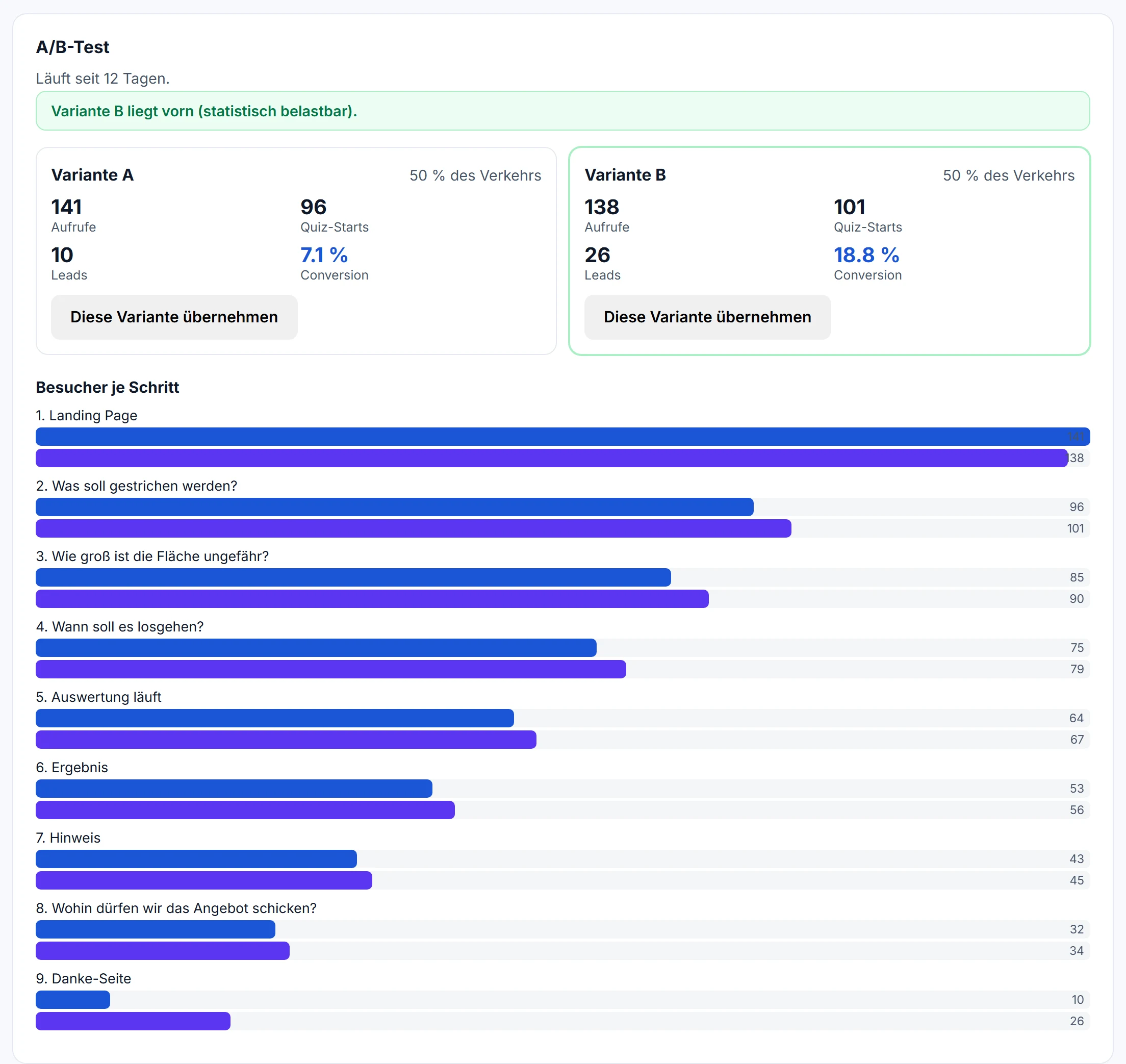Click the Variante B card heading

[625, 174]
